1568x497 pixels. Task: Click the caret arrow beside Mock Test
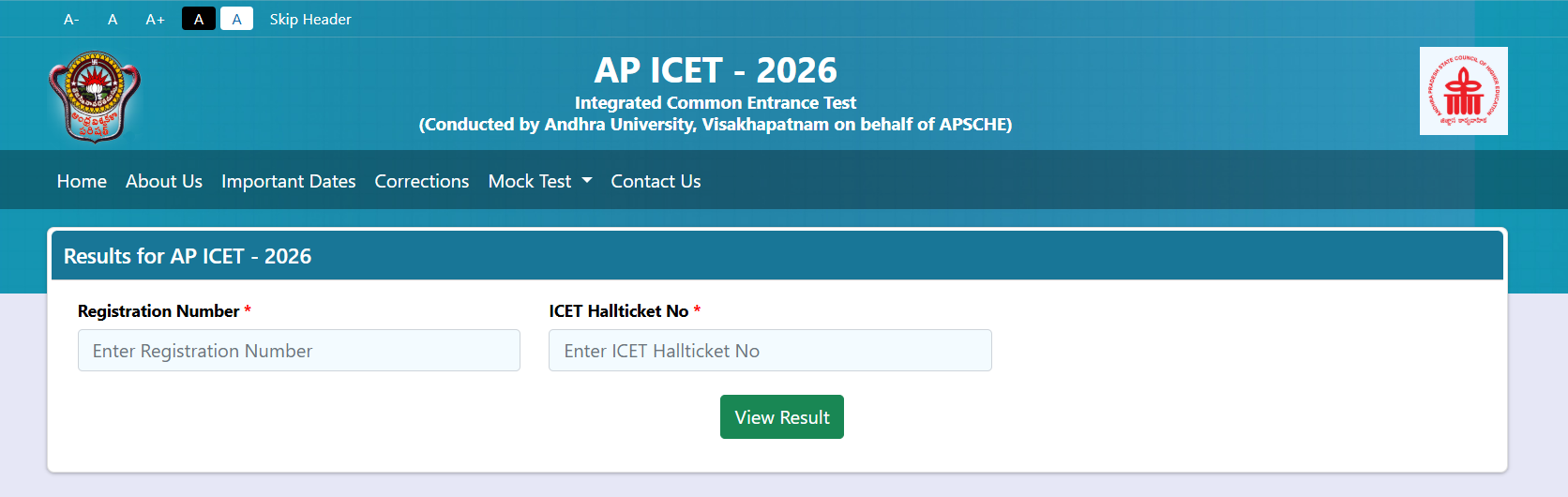587,181
